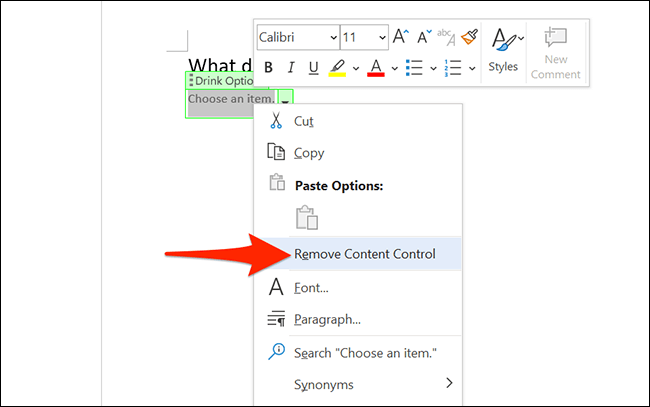Open the Styles gallery
The height and width of the screenshot is (407, 650).
503,49
